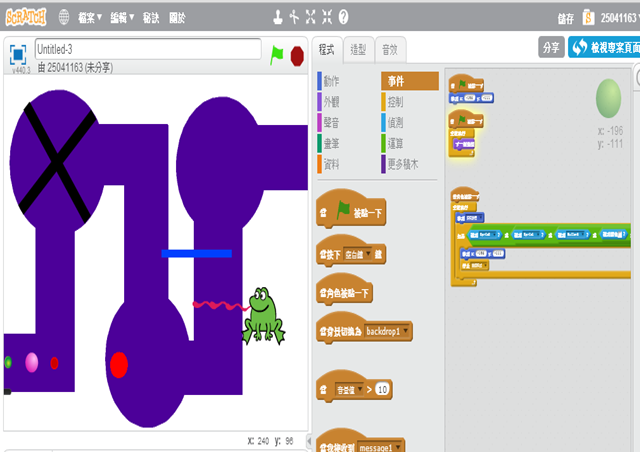Screen dimensions: 640x452
Task: Open the backdrop1 dropdown
Action: (387, 331)
